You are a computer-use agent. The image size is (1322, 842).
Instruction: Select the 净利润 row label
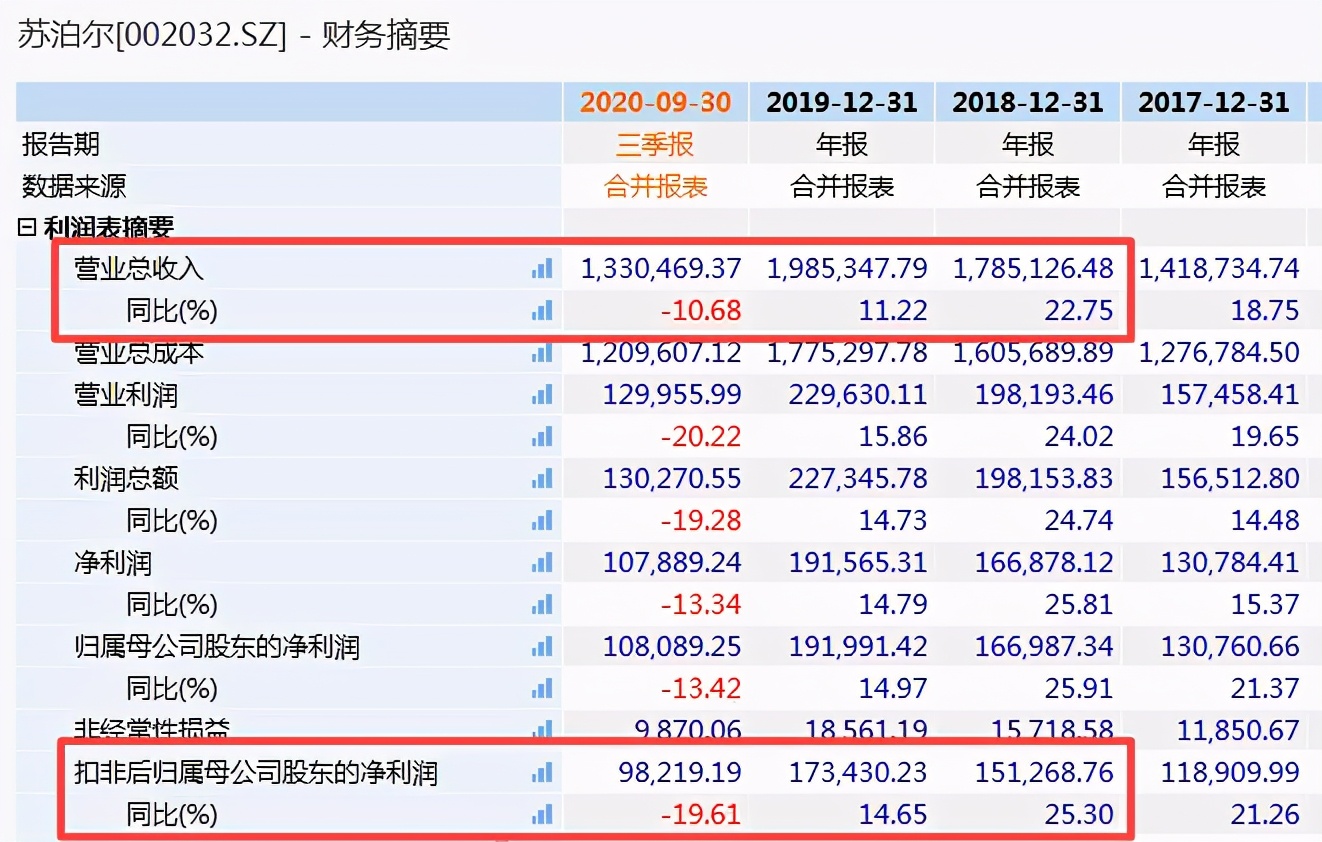[x=113, y=563]
